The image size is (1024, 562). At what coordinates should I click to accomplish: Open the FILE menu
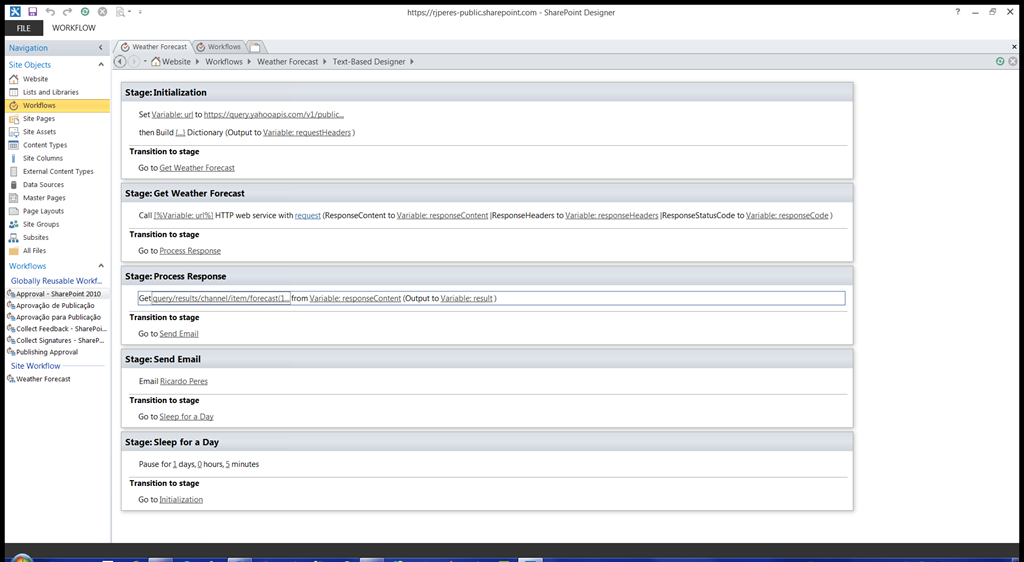coord(24,28)
